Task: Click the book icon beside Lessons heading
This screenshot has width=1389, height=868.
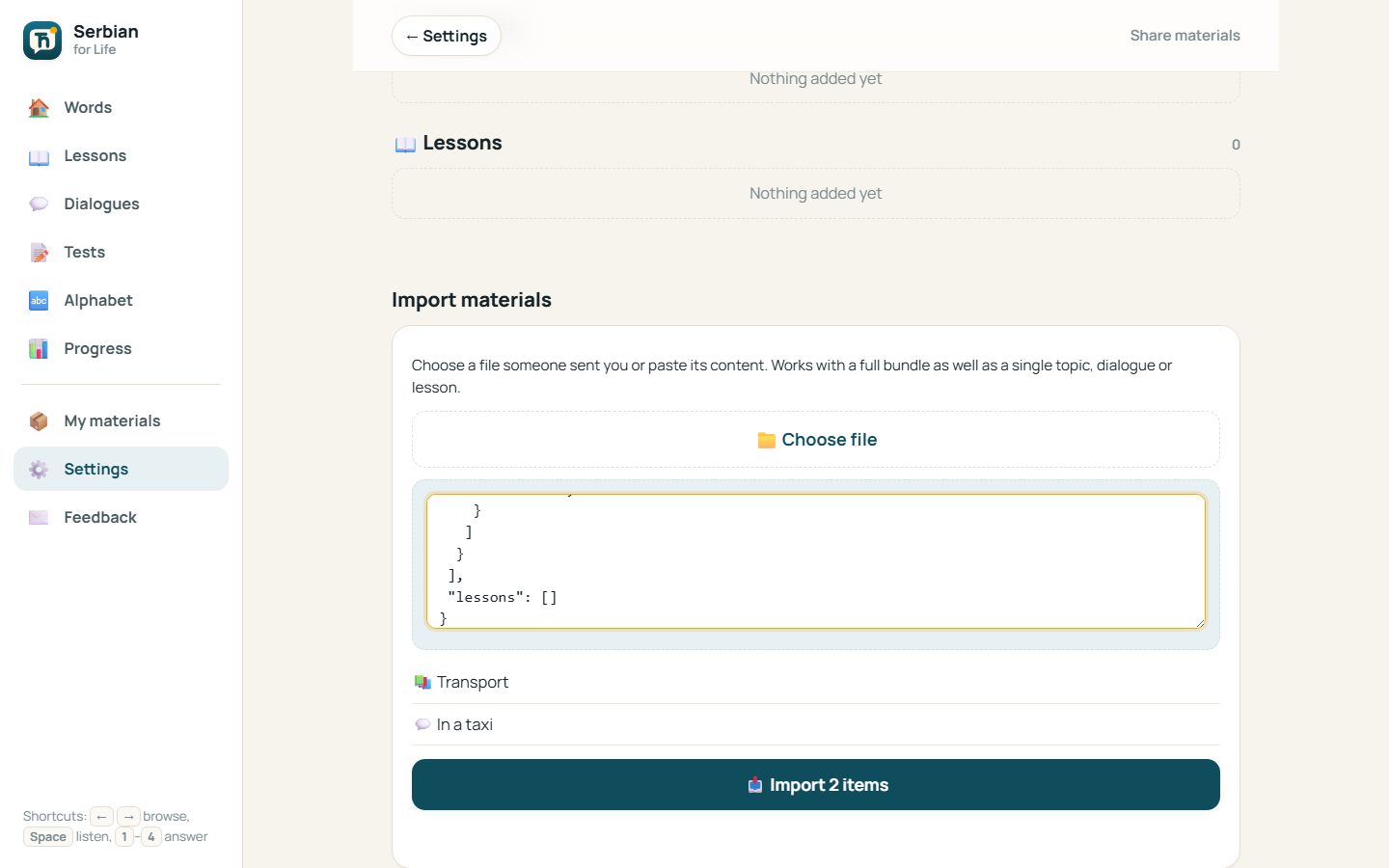Action: tap(405, 144)
